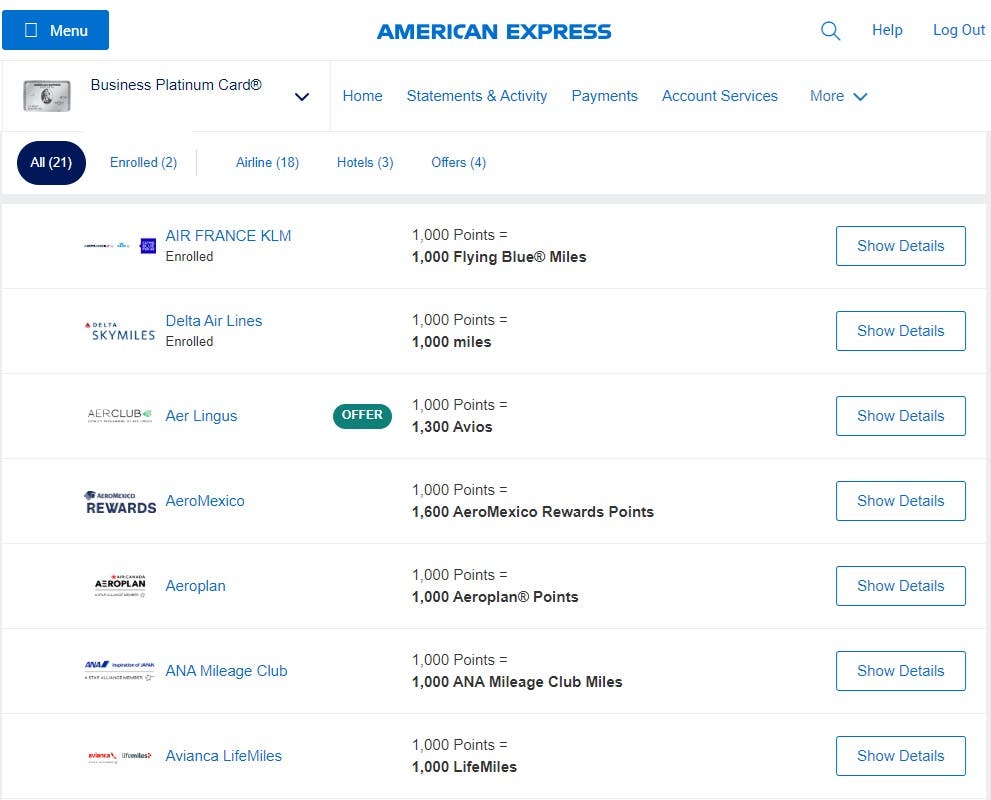Open the search icon
This screenshot has width=991, height=800.
[830, 30]
